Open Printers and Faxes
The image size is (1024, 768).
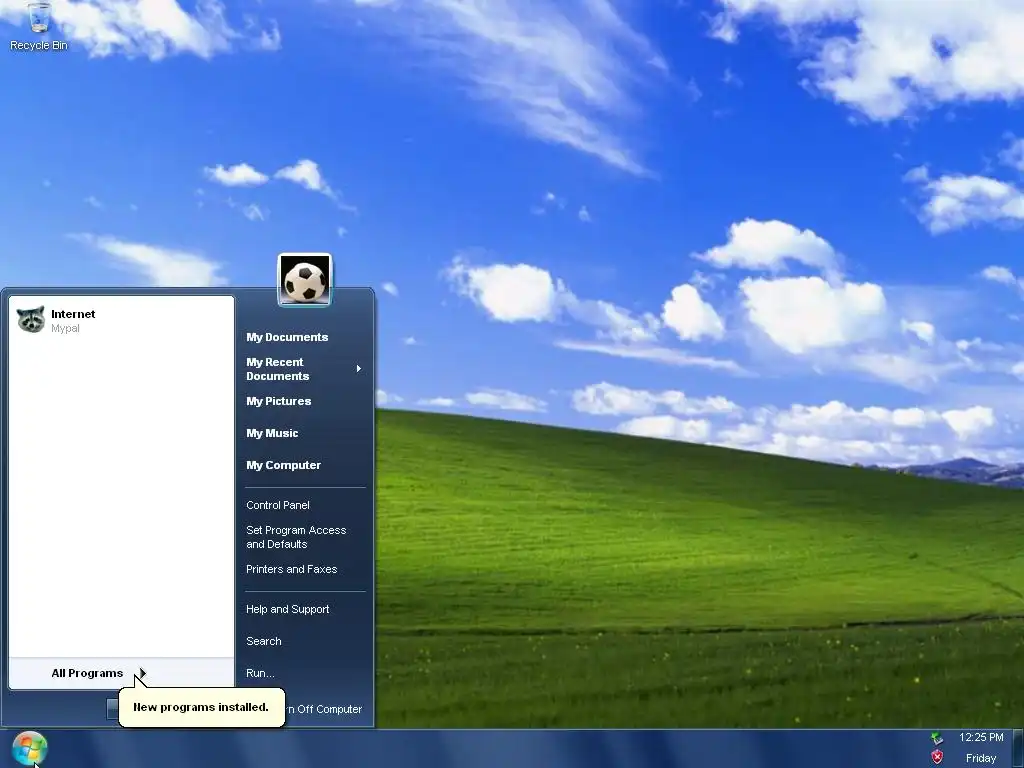291,569
